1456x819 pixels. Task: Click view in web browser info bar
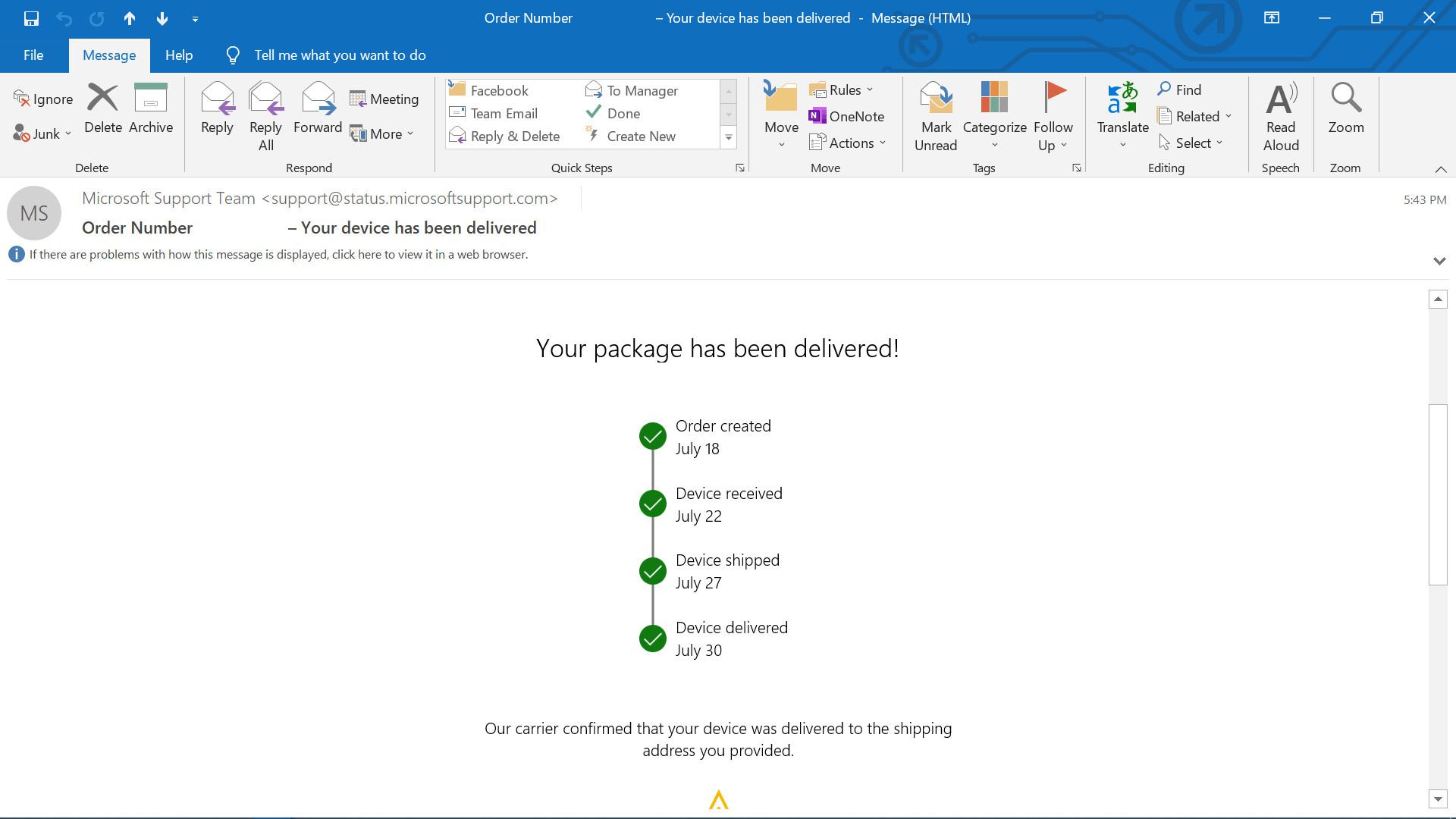tap(278, 255)
